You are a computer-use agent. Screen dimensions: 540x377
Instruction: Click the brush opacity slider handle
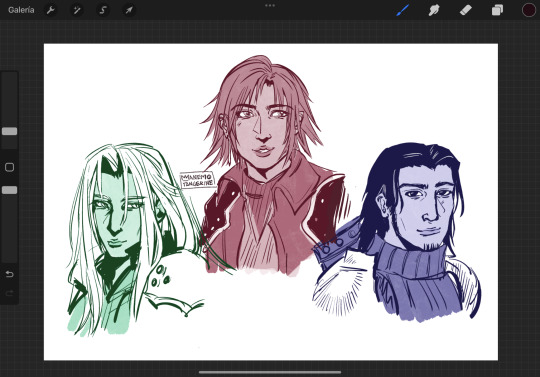click(x=10, y=190)
